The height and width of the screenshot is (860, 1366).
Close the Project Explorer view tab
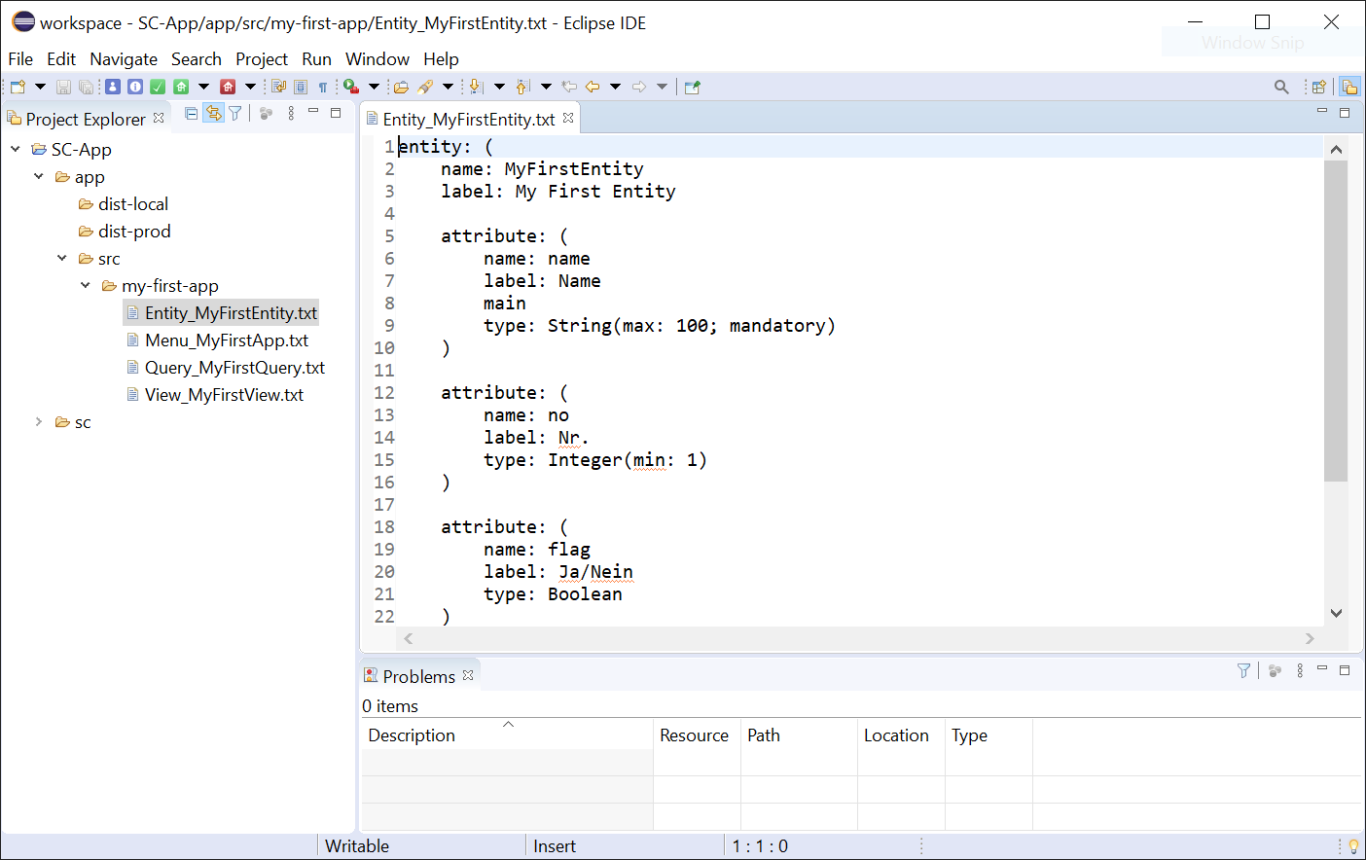(158, 118)
